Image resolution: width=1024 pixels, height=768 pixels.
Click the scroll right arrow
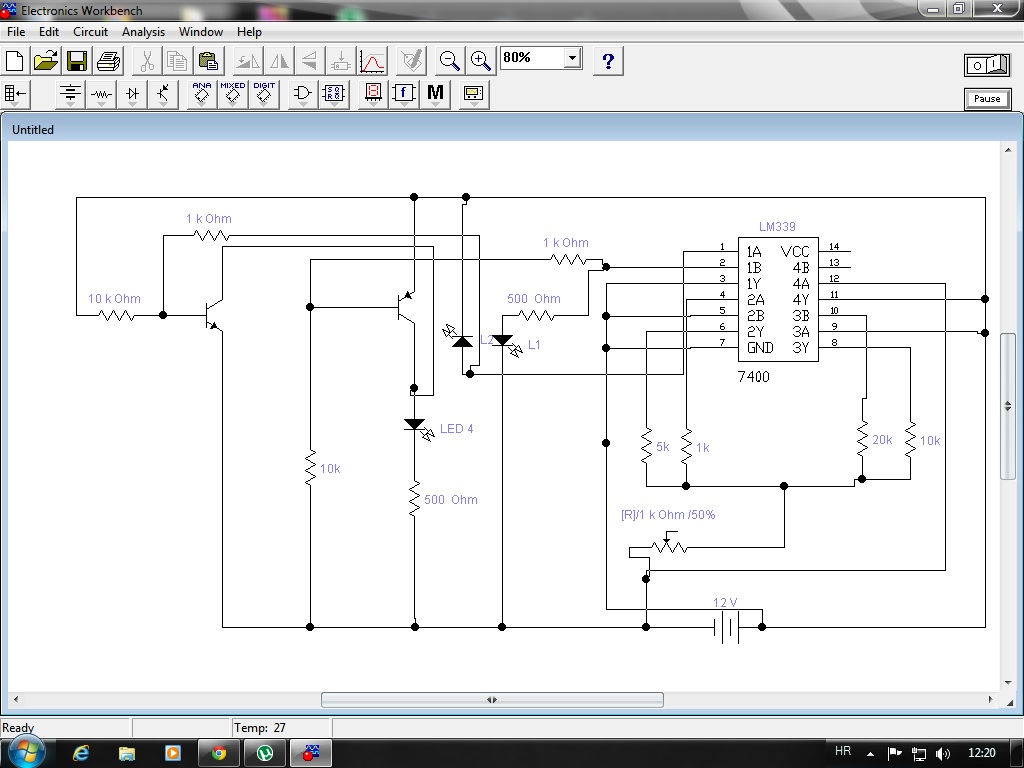click(x=991, y=699)
